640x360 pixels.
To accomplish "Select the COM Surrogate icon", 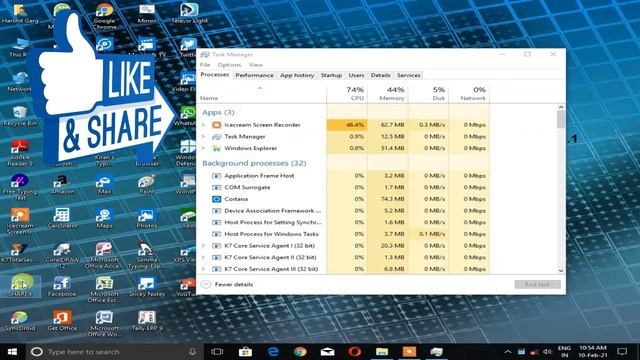I will pos(217,187).
